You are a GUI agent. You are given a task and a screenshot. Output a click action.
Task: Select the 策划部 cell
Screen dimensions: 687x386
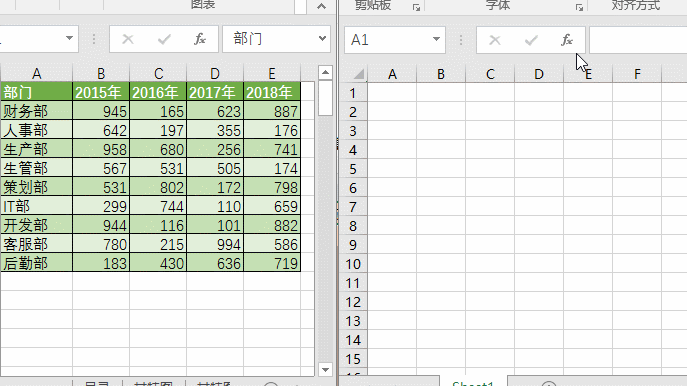pyautogui.click(x=36, y=187)
